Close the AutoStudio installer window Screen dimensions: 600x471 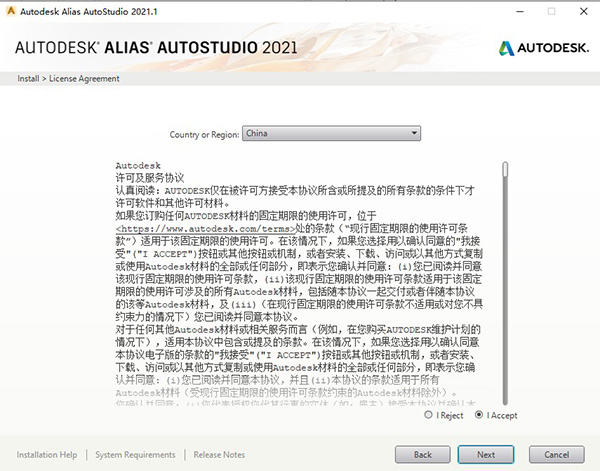582,10
